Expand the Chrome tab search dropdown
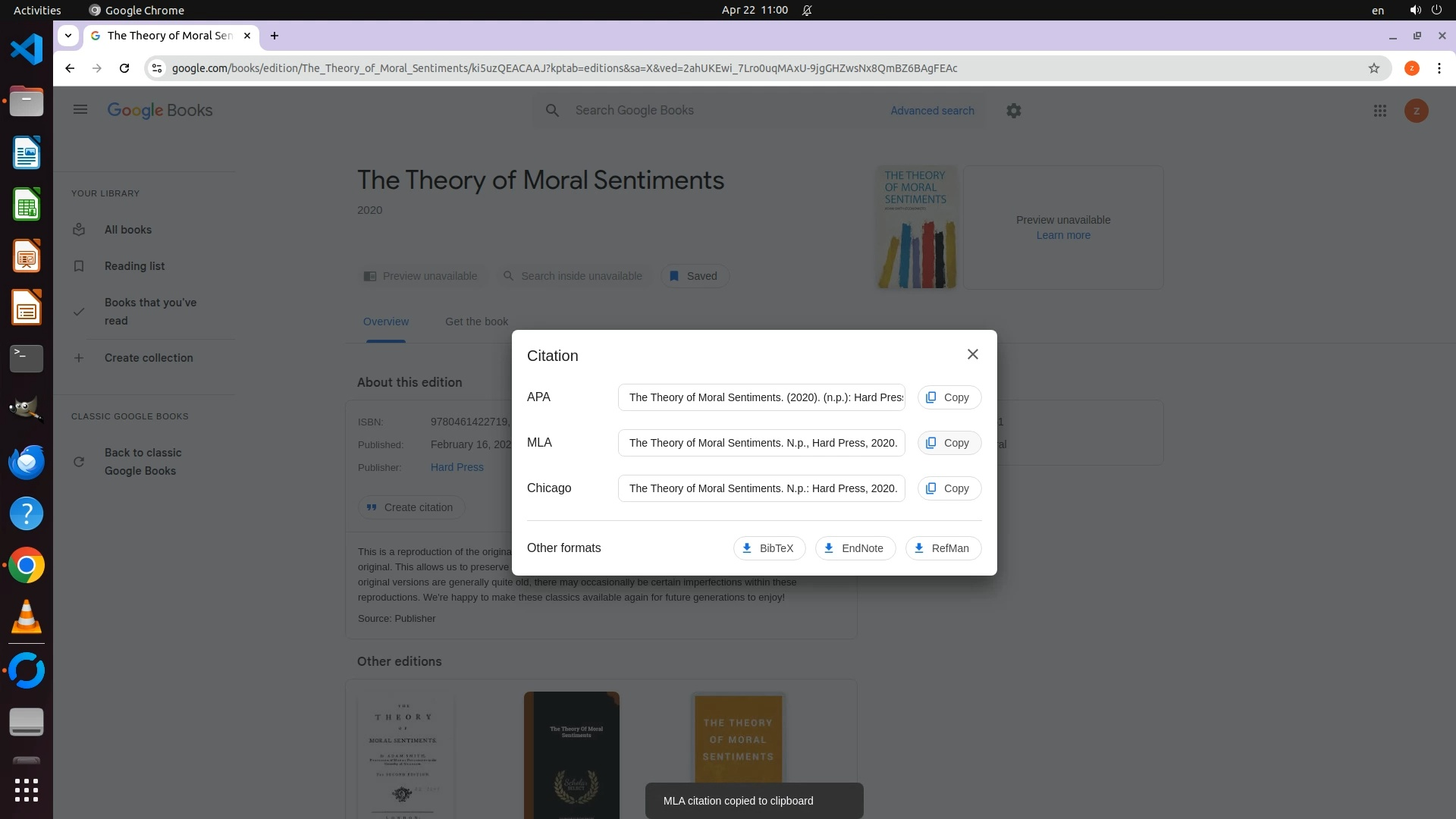The image size is (1456, 819). point(68,36)
